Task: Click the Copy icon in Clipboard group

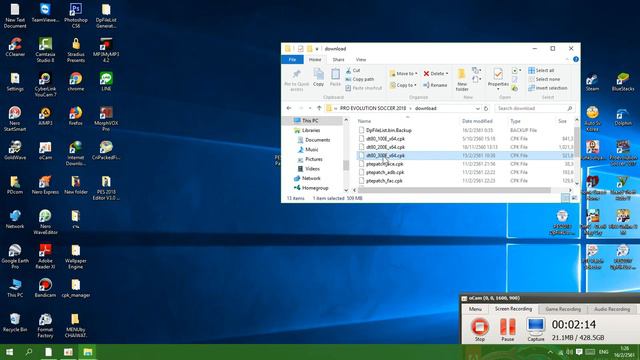Action: point(318,78)
